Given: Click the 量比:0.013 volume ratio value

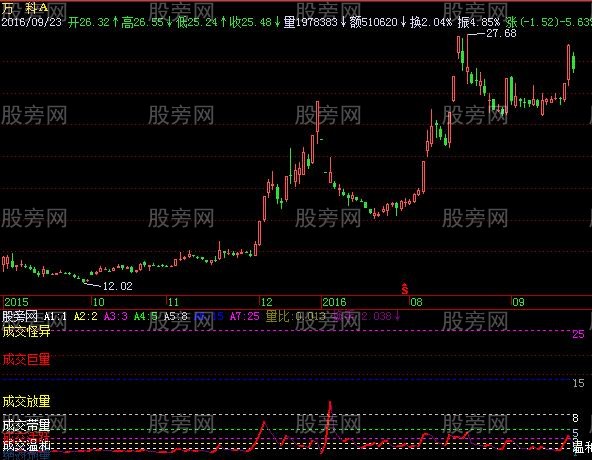Looking at the screenshot, I should (296, 316).
